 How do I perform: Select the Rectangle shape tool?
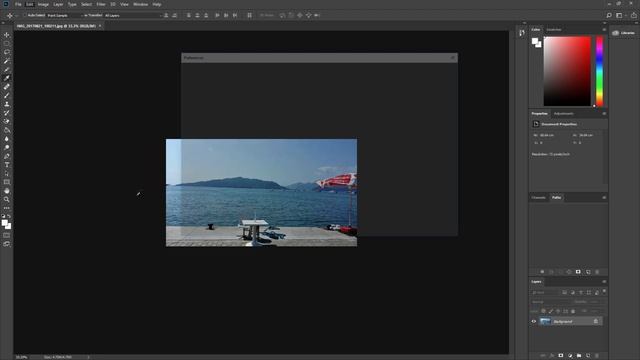pos(7,182)
